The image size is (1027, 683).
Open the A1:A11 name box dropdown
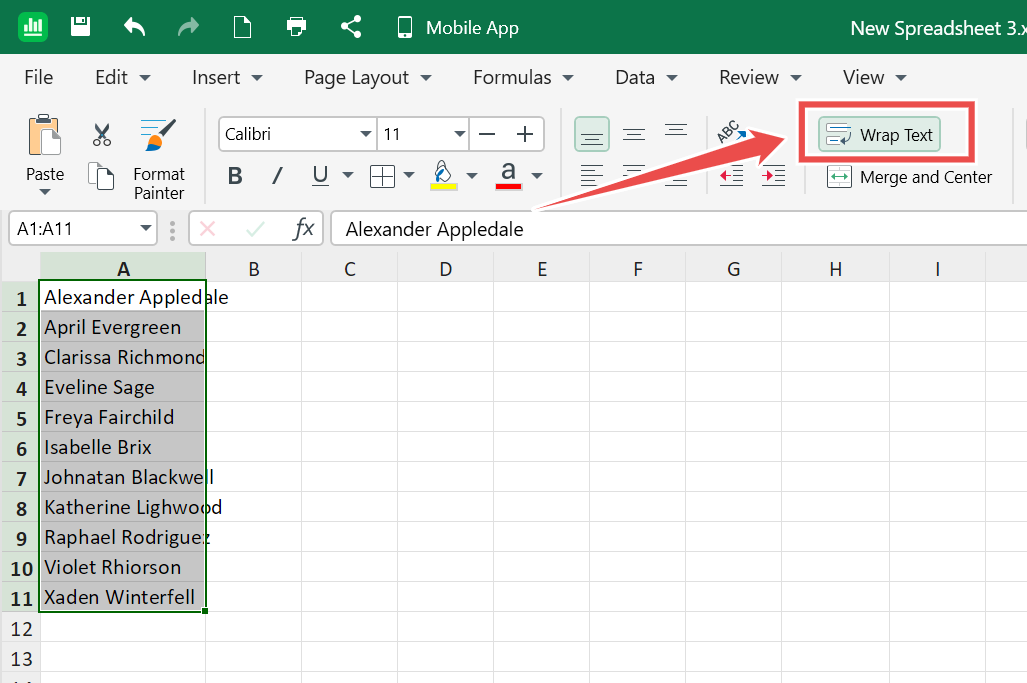[x=145, y=229]
